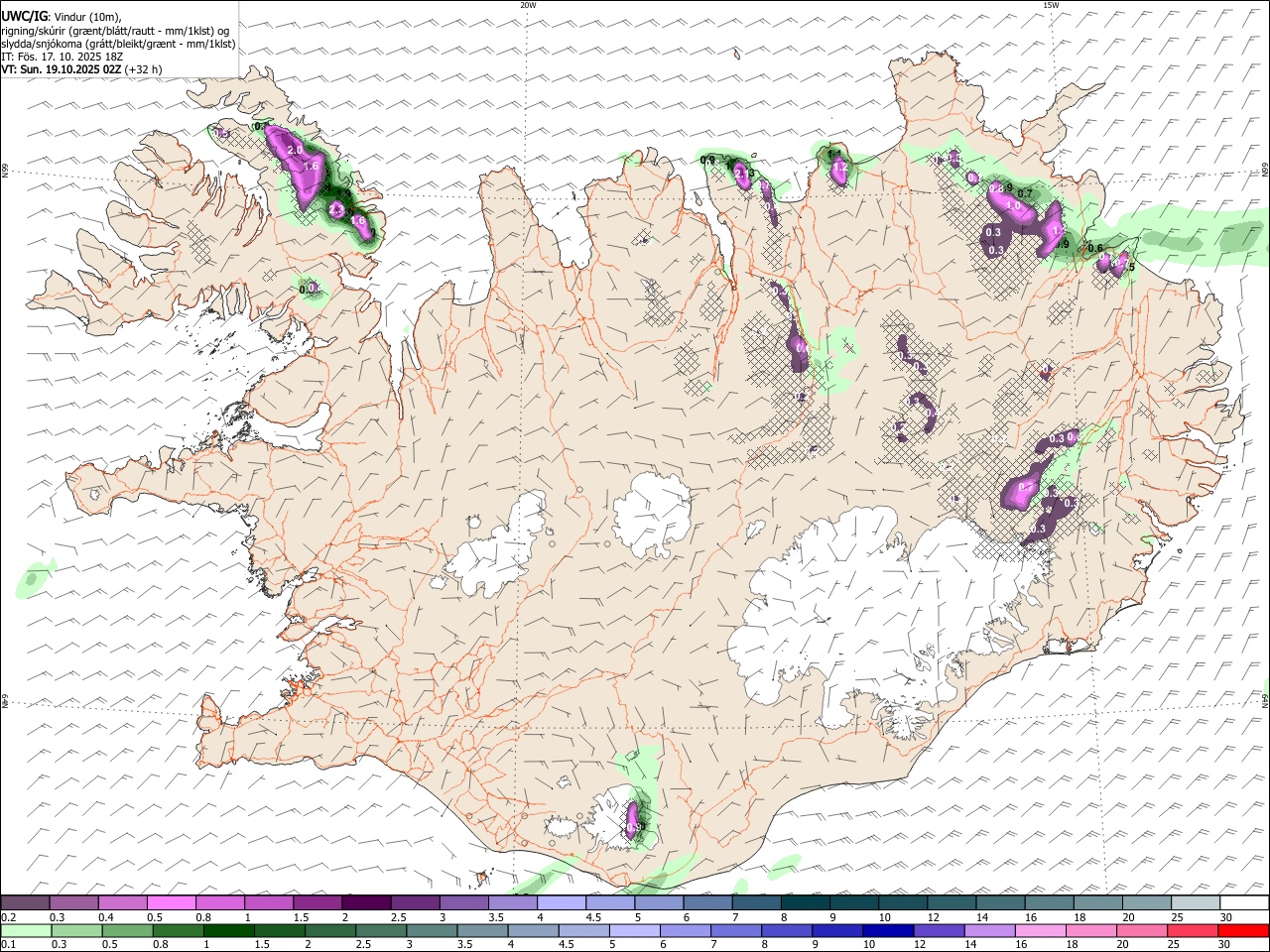The width and height of the screenshot is (1270, 952).
Task: Click the darkest purple 2–2.5 upper legend swatch
Action: click(x=366, y=902)
